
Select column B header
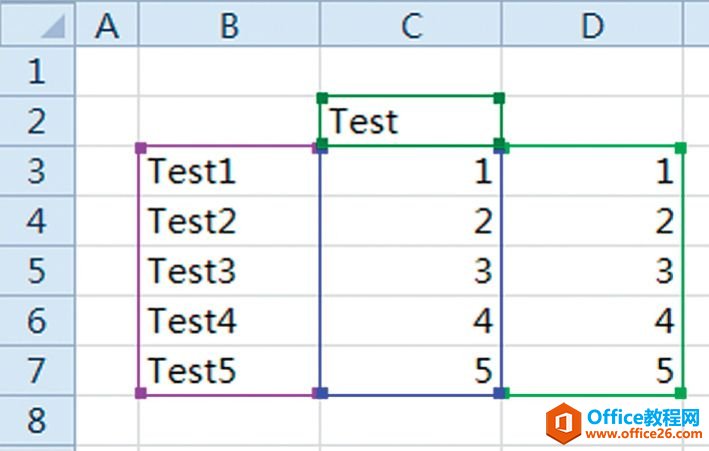click(x=229, y=24)
